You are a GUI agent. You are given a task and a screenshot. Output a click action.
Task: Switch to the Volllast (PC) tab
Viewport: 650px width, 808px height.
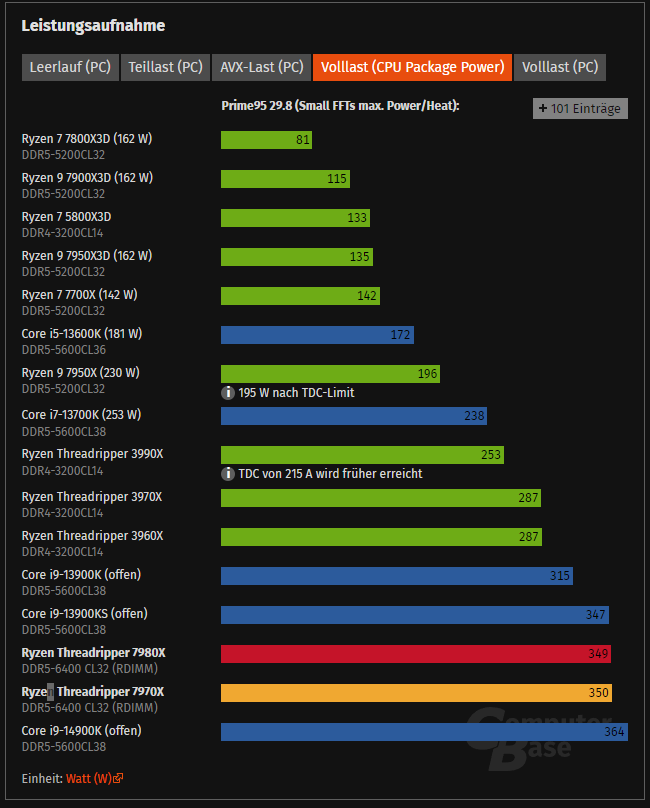560,68
